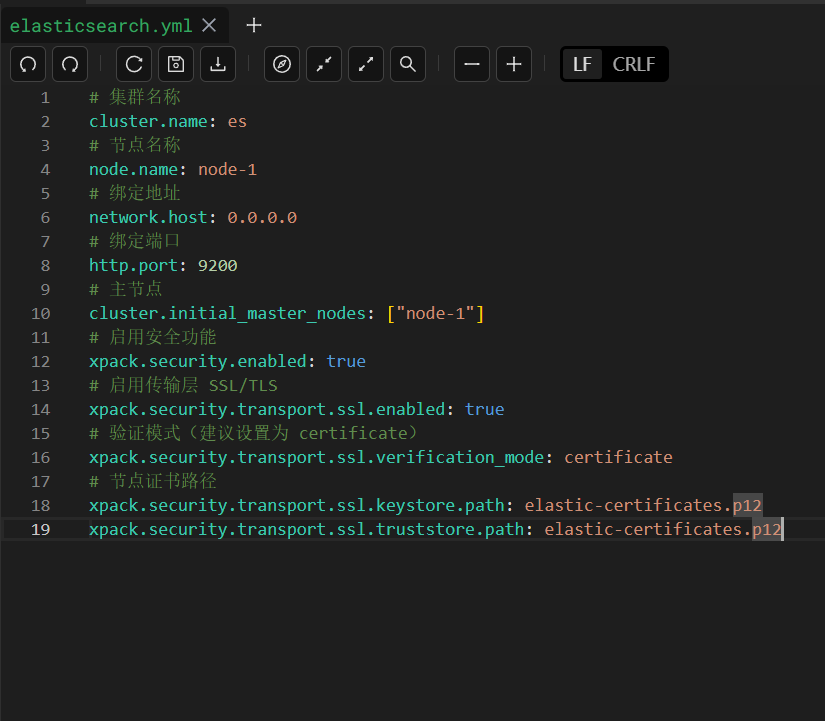The width and height of the screenshot is (825, 721).
Task: Switch line ending to CRLF
Action: pos(633,64)
